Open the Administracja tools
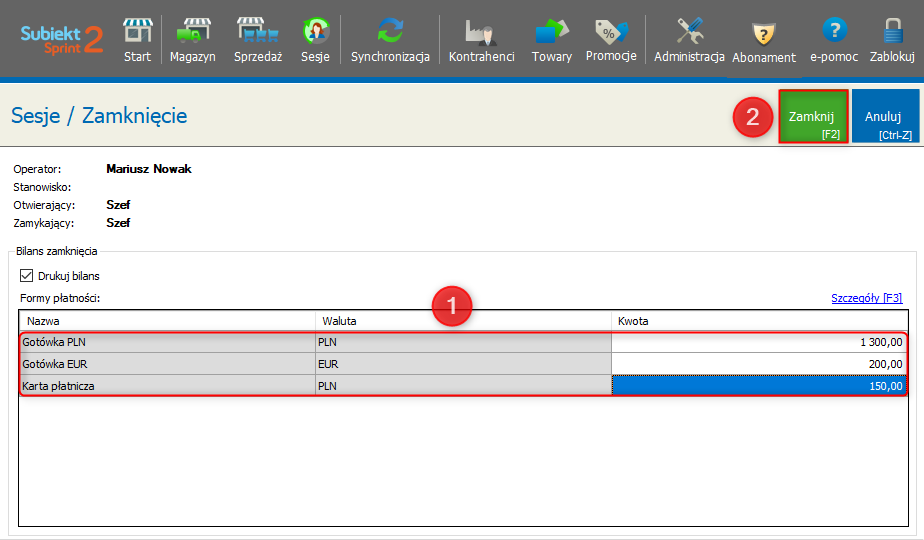 pyautogui.click(x=689, y=40)
